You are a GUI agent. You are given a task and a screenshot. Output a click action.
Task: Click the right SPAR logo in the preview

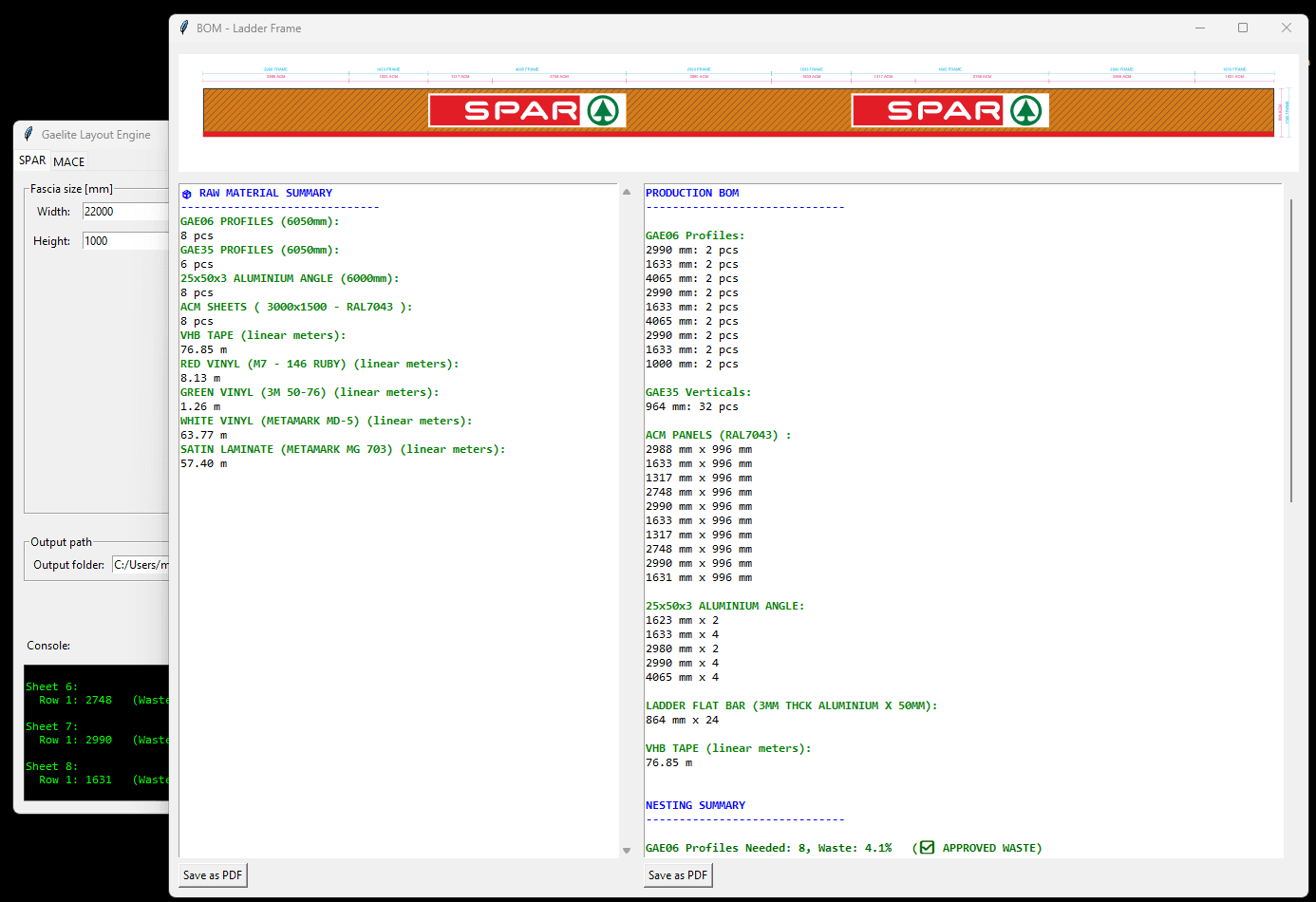950,110
